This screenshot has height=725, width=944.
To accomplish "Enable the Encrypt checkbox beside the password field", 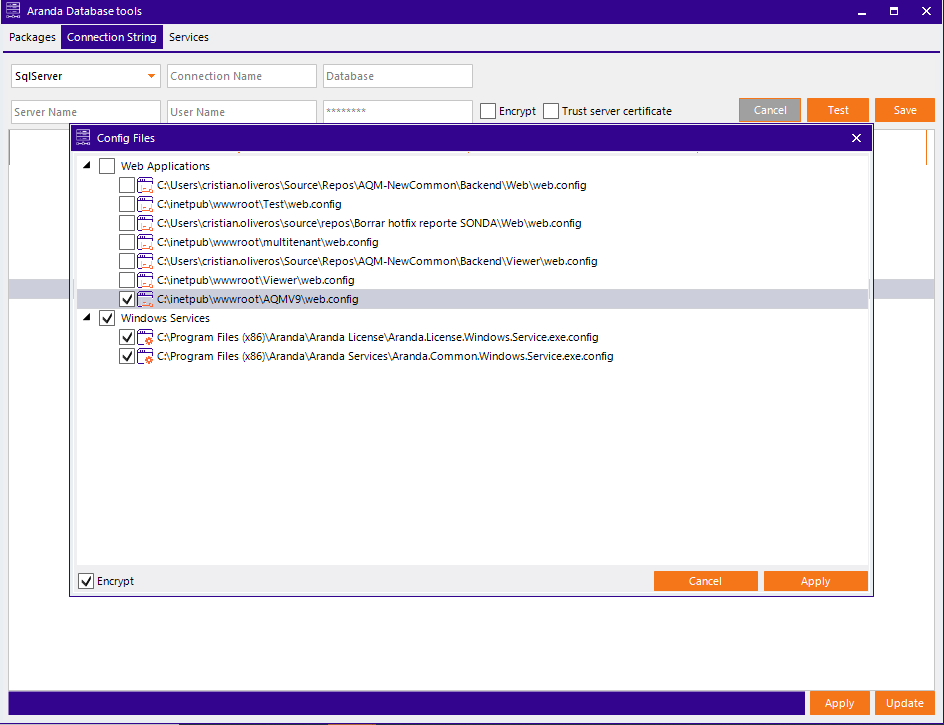I will coord(488,111).
